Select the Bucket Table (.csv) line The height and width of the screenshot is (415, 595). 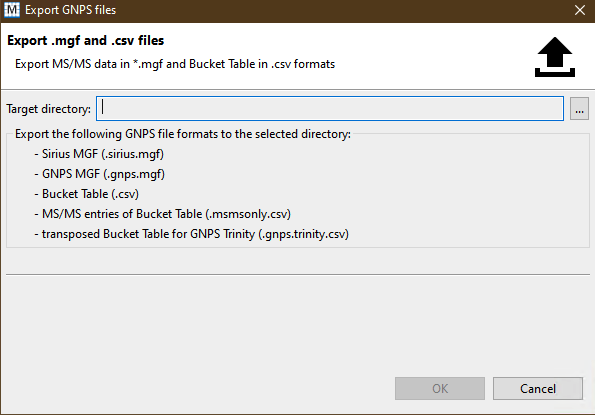87,194
